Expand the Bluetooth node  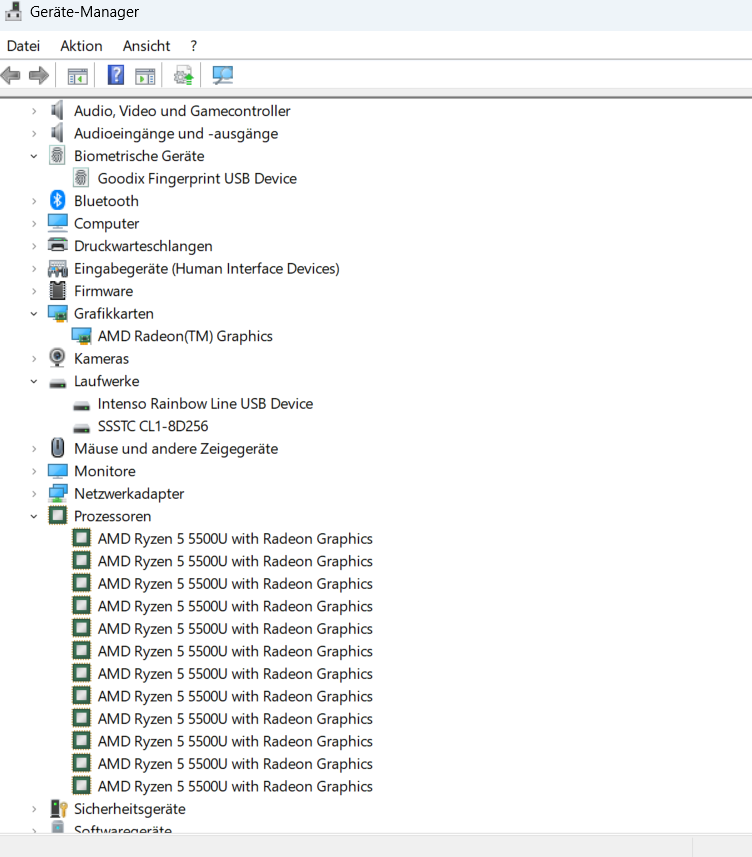pos(34,201)
